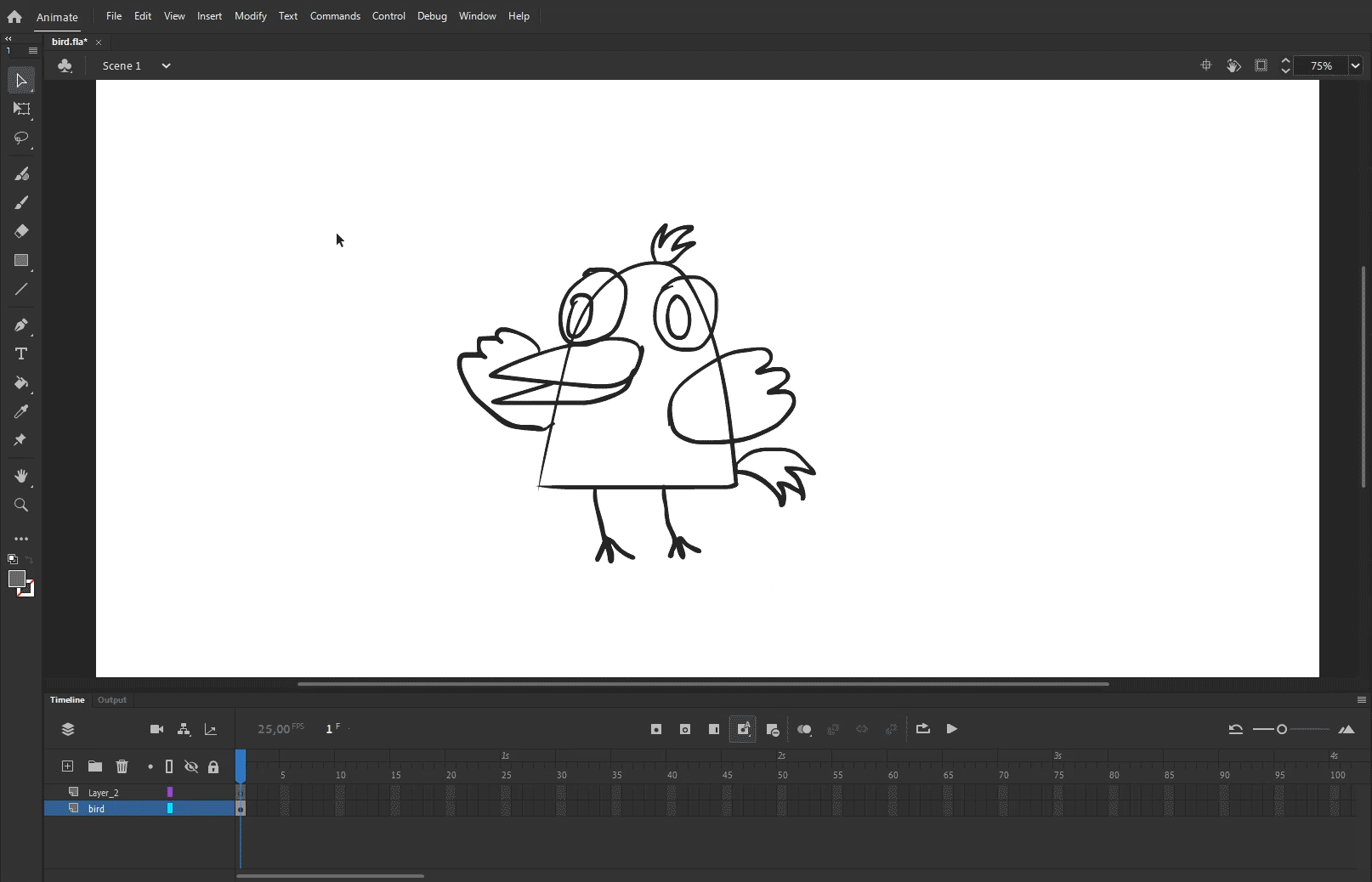The image size is (1372, 882).
Task: Lock or unlock all layers
Action: (213, 766)
